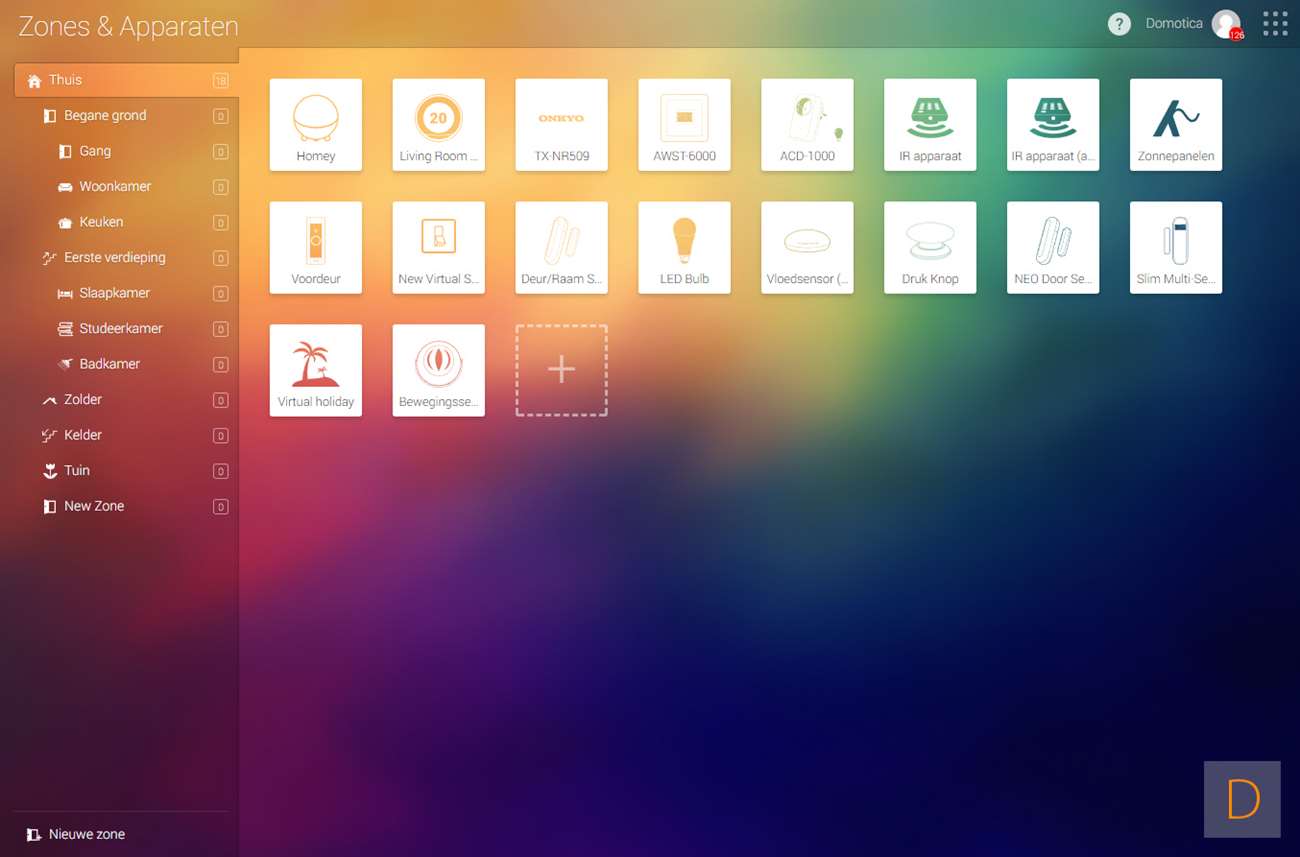Image resolution: width=1300 pixels, height=857 pixels.
Task: Select the Slim Multi-Sensor tile
Action: pyautogui.click(x=1176, y=248)
